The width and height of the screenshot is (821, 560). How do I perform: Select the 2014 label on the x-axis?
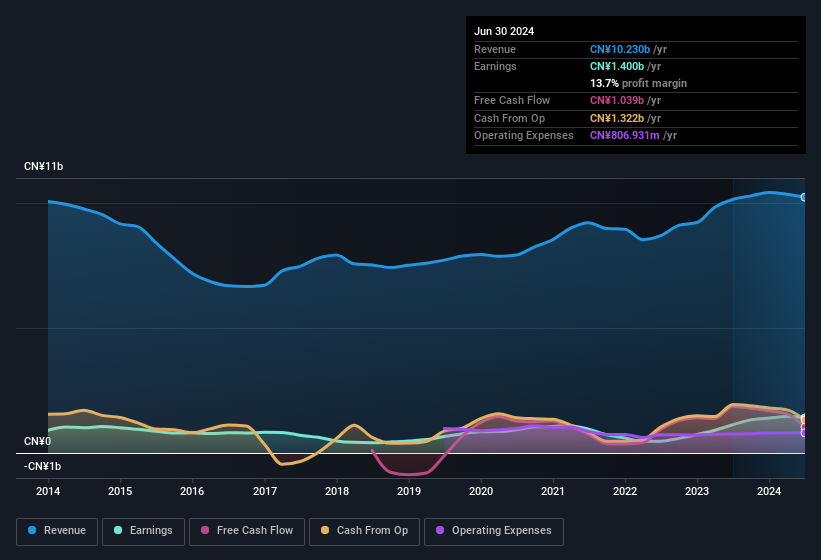click(48, 491)
